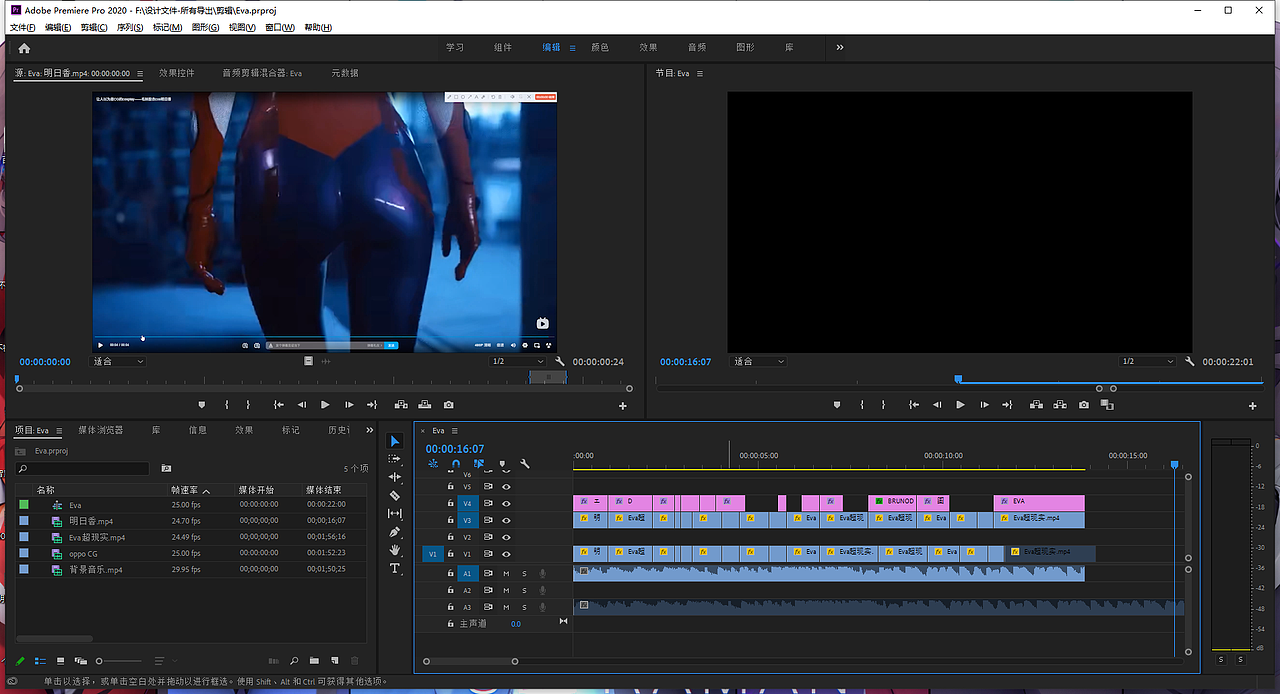This screenshot has height=694, width=1280.
Task: Select the Pen tool
Action: (394, 532)
